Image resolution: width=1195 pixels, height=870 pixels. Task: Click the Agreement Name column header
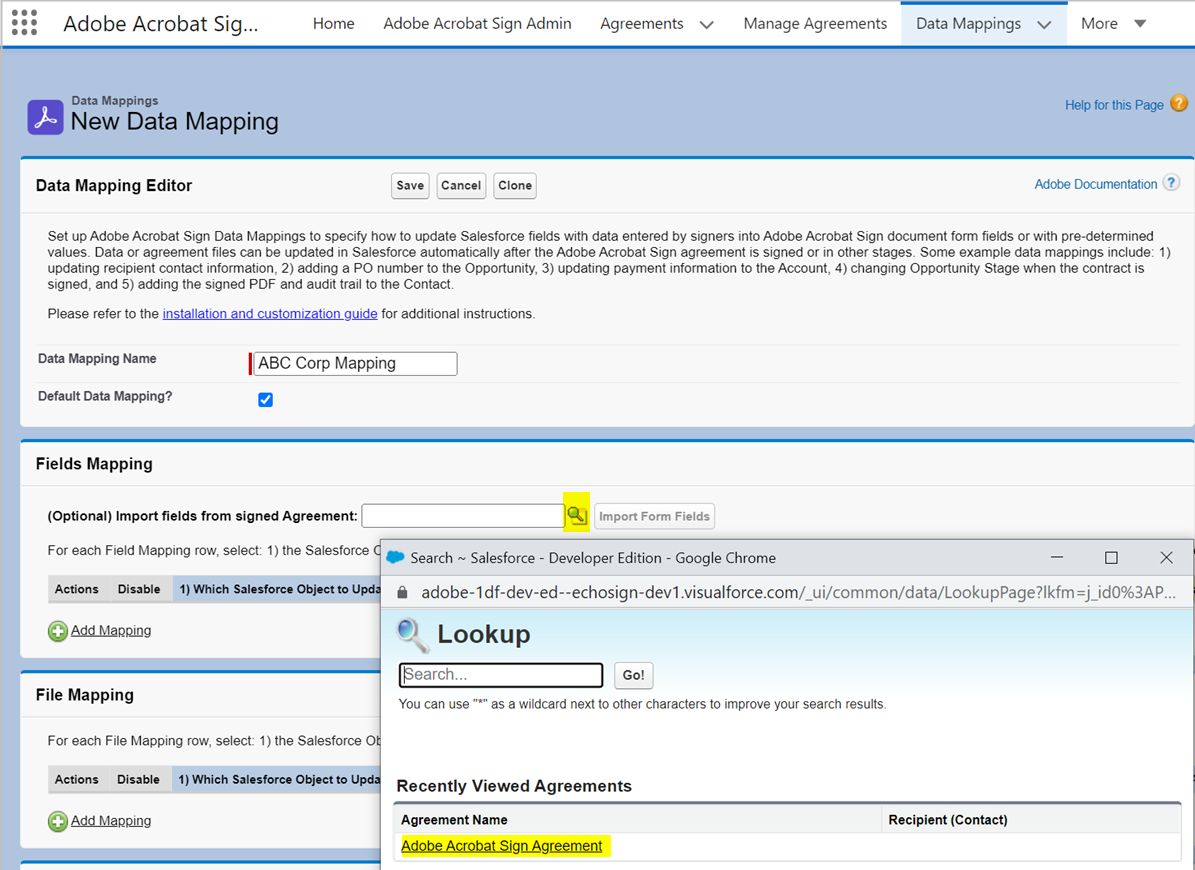tap(454, 820)
